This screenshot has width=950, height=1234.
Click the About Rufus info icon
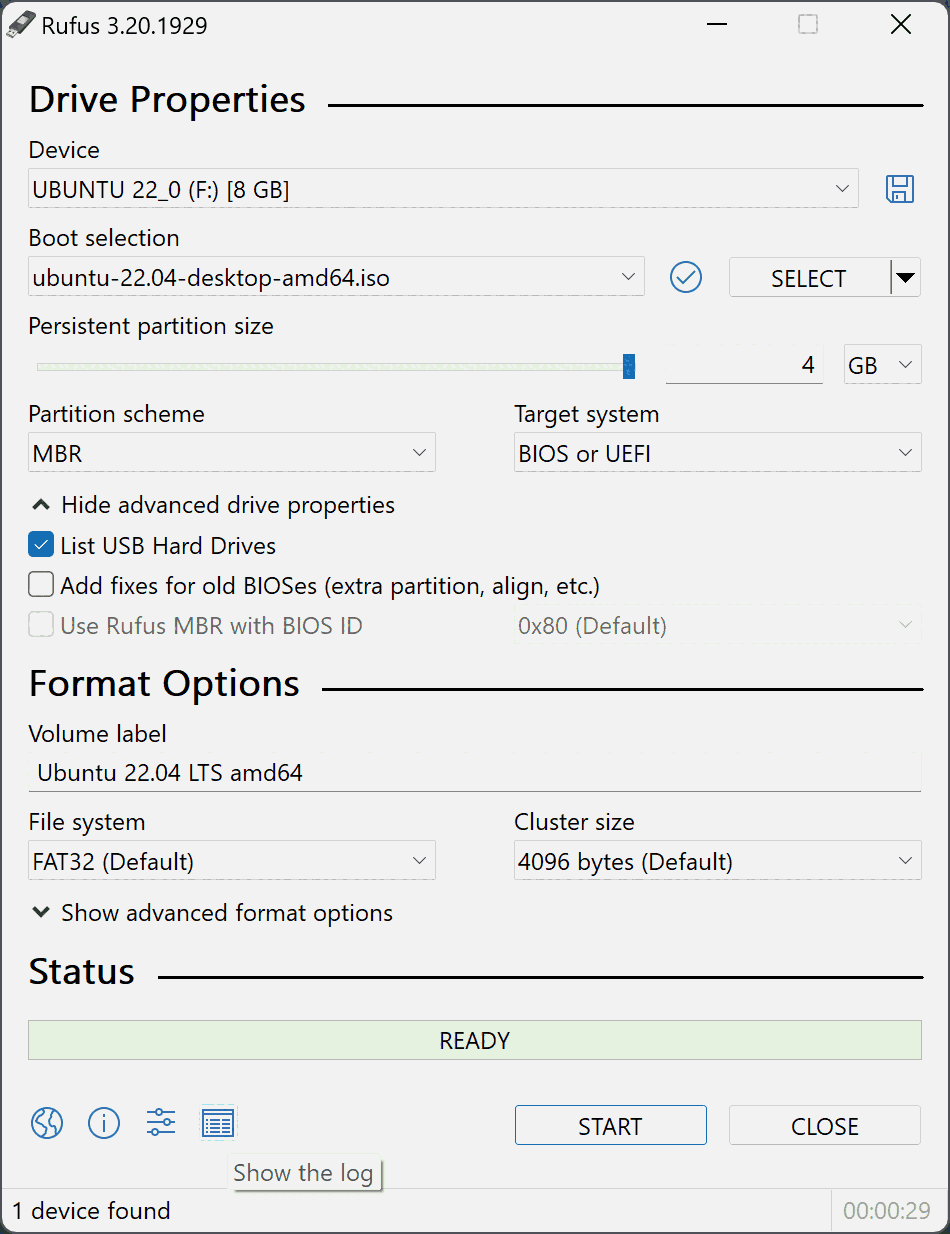(x=104, y=1123)
